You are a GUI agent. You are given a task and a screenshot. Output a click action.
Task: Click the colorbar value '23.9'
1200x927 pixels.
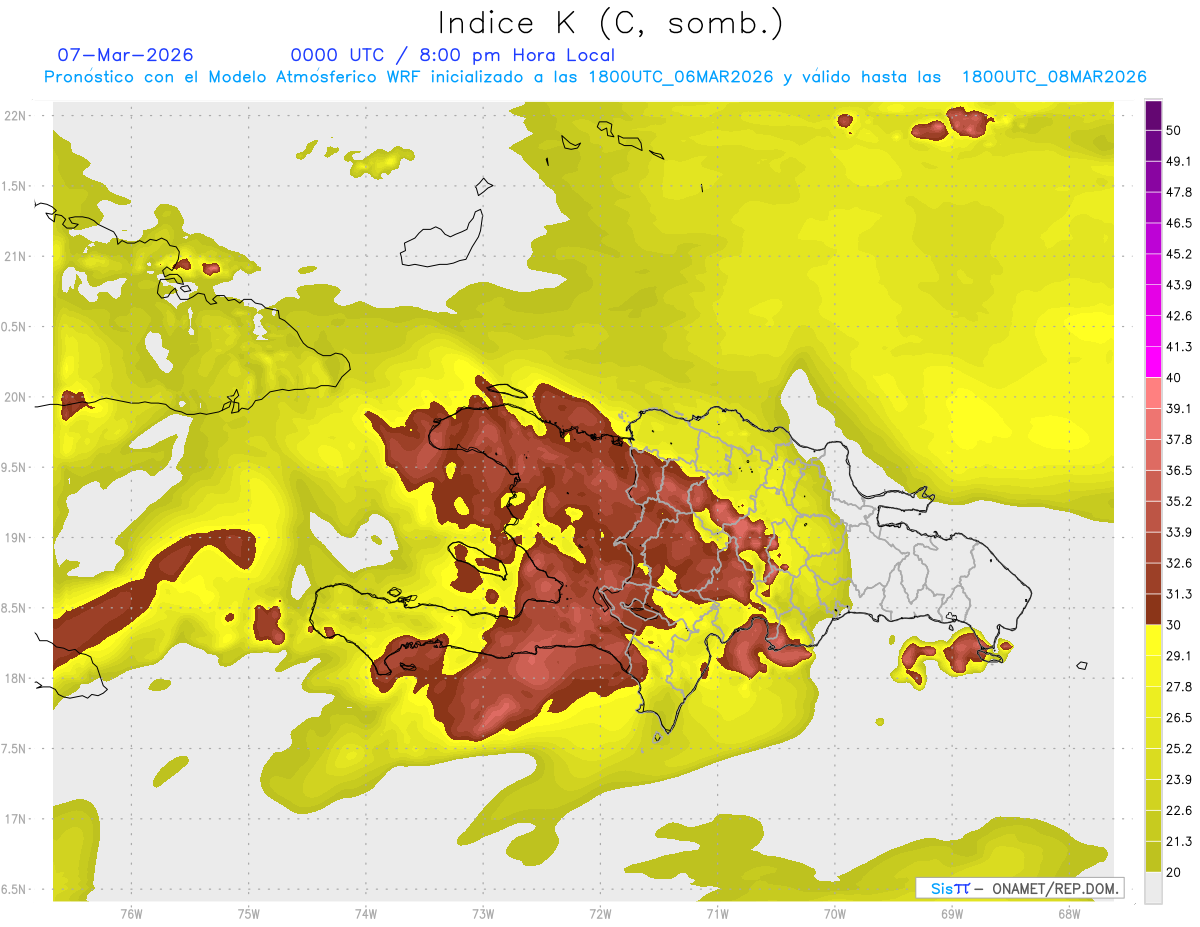click(x=1179, y=780)
